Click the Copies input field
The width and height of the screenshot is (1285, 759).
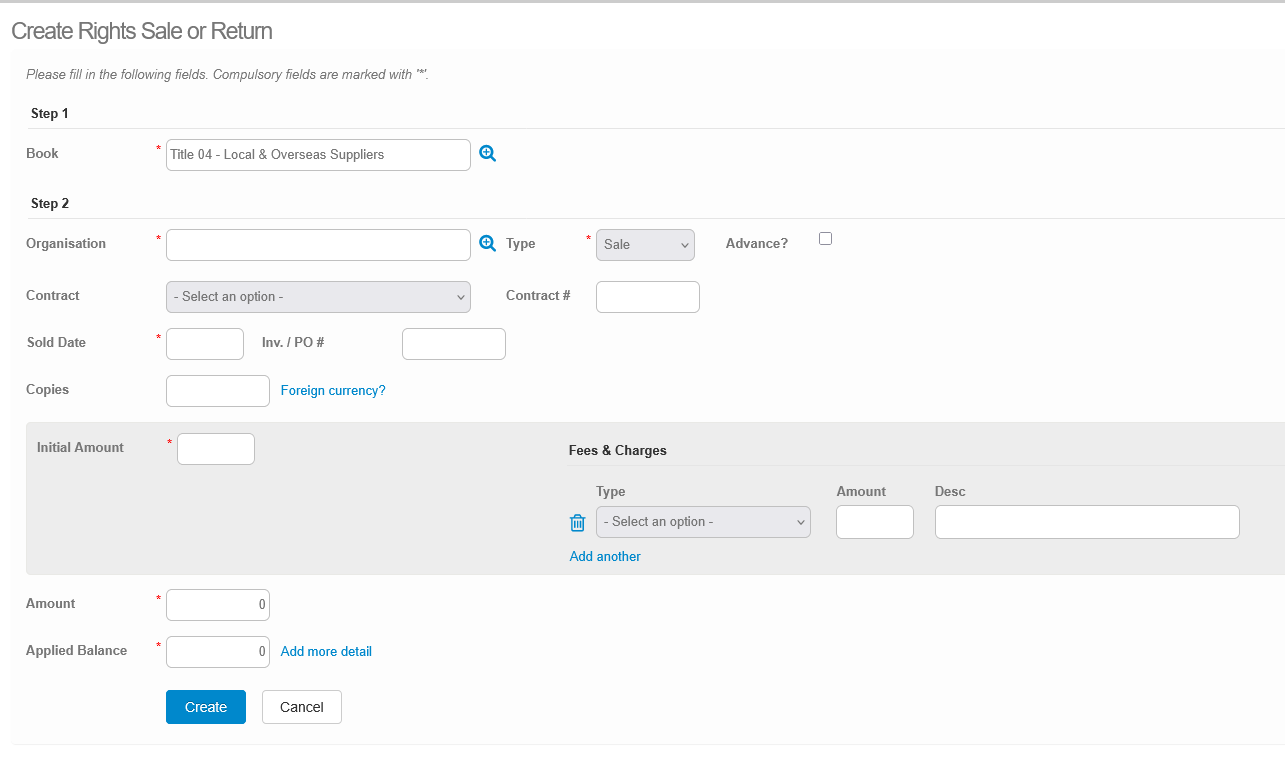(218, 391)
